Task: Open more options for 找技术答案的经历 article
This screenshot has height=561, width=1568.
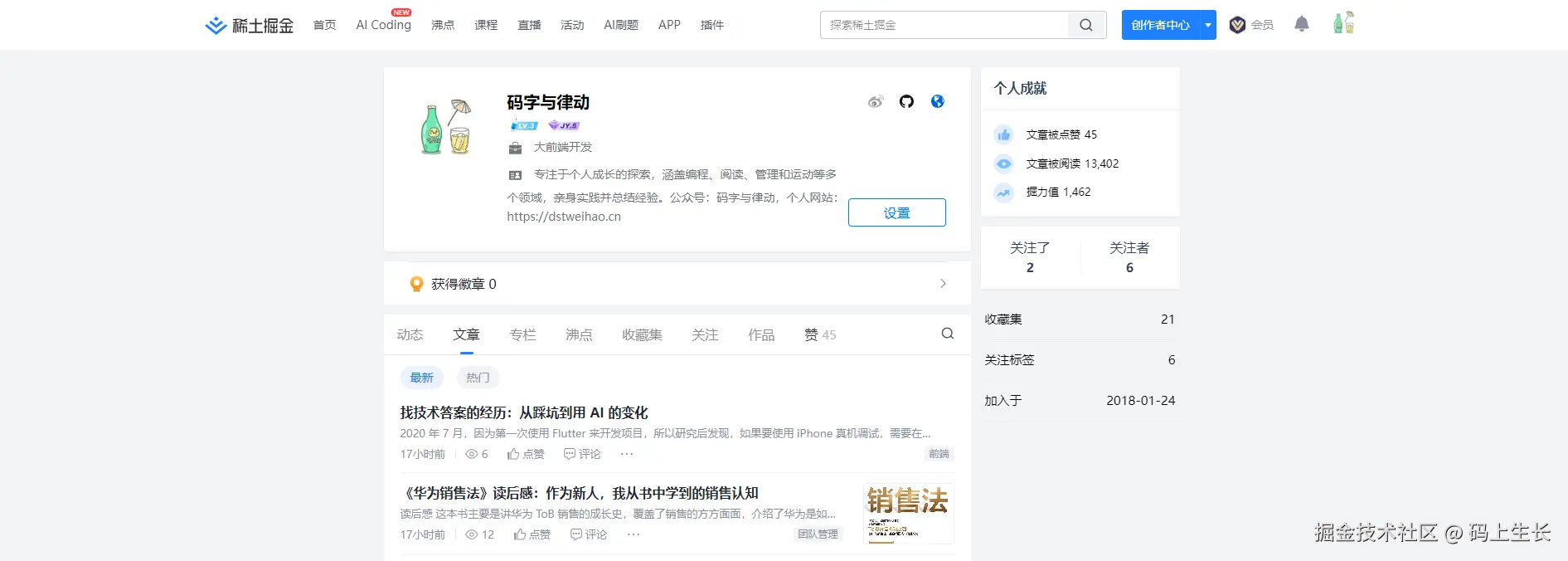Action: pyautogui.click(x=627, y=454)
